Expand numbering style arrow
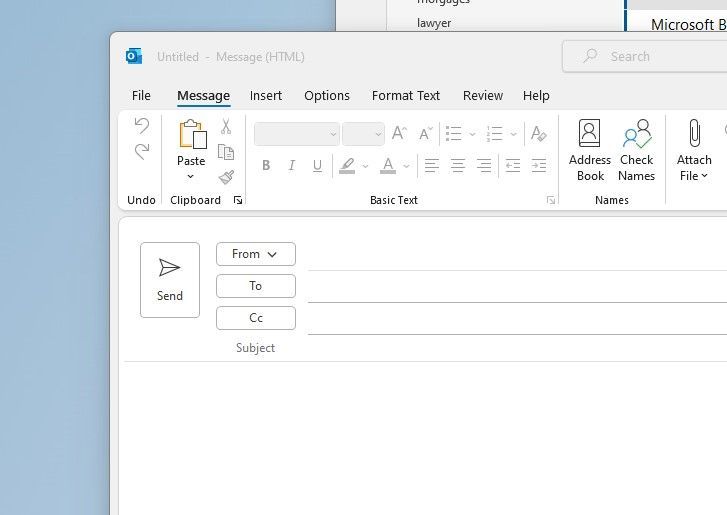727x515 pixels. 513,134
